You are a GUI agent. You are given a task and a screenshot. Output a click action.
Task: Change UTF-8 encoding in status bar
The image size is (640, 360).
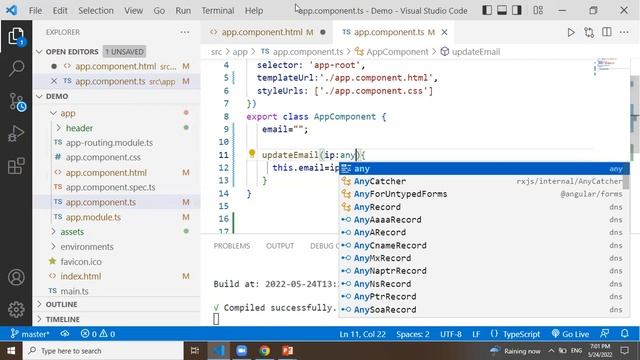point(451,334)
